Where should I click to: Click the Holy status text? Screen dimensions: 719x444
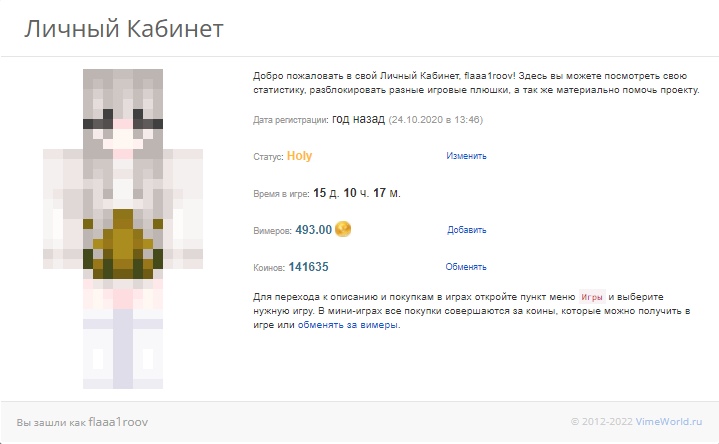[299, 156]
